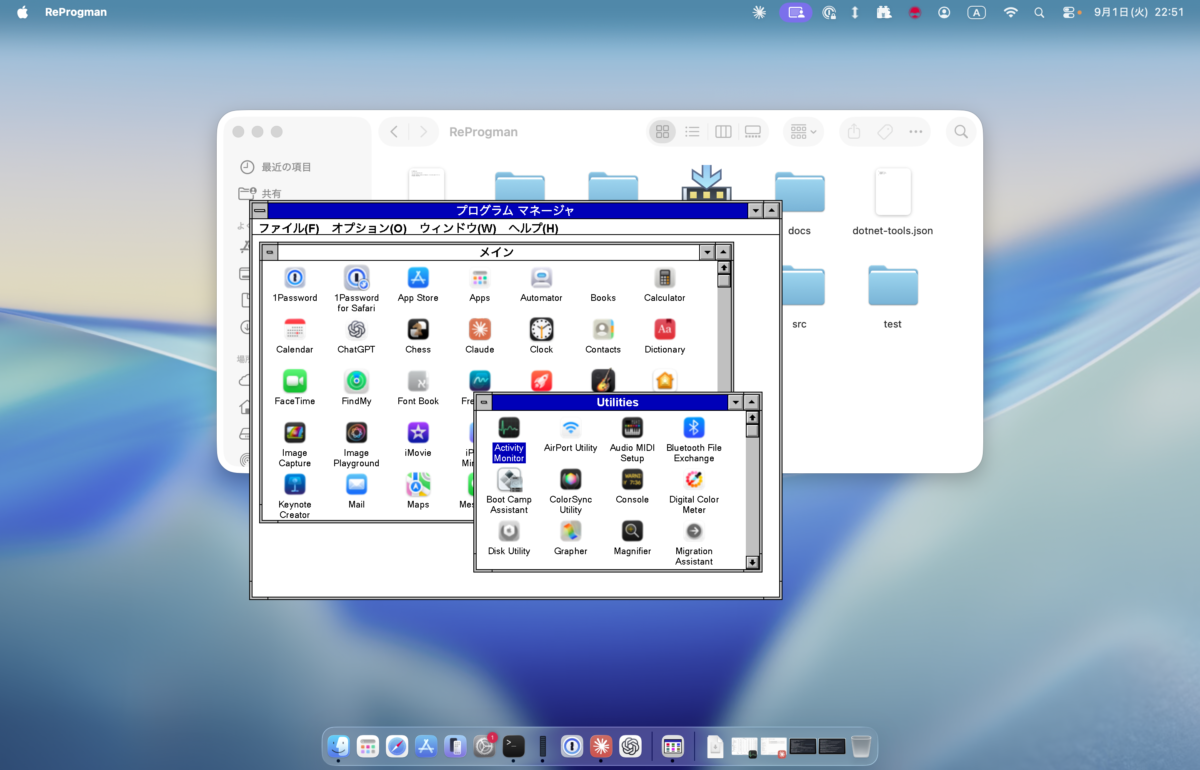Select the dotnet-tools.json file in Finder

pyautogui.click(x=893, y=192)
